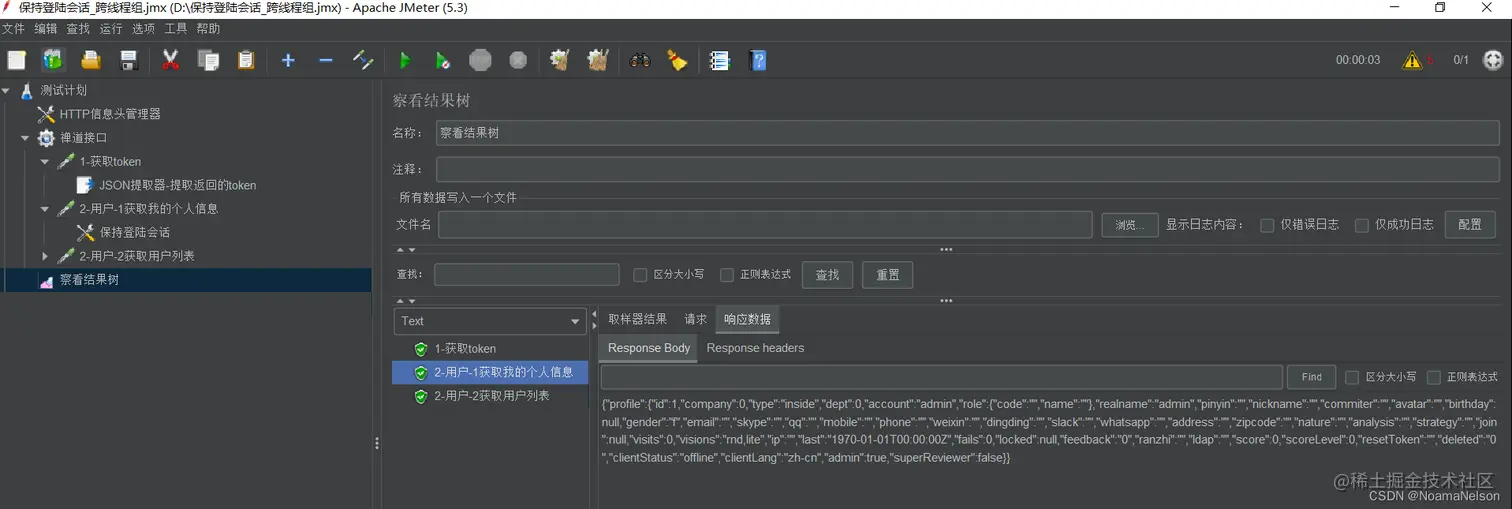Open the 文件 menu
The width and height of the screenshot is (1512, 509).
tap(13, 29)
